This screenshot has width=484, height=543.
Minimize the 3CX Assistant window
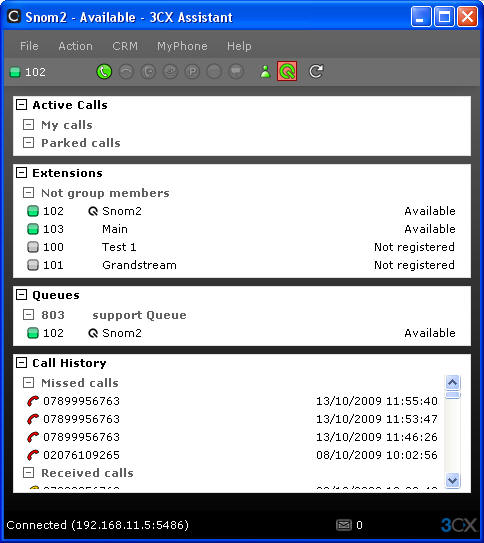click(421, 16)
